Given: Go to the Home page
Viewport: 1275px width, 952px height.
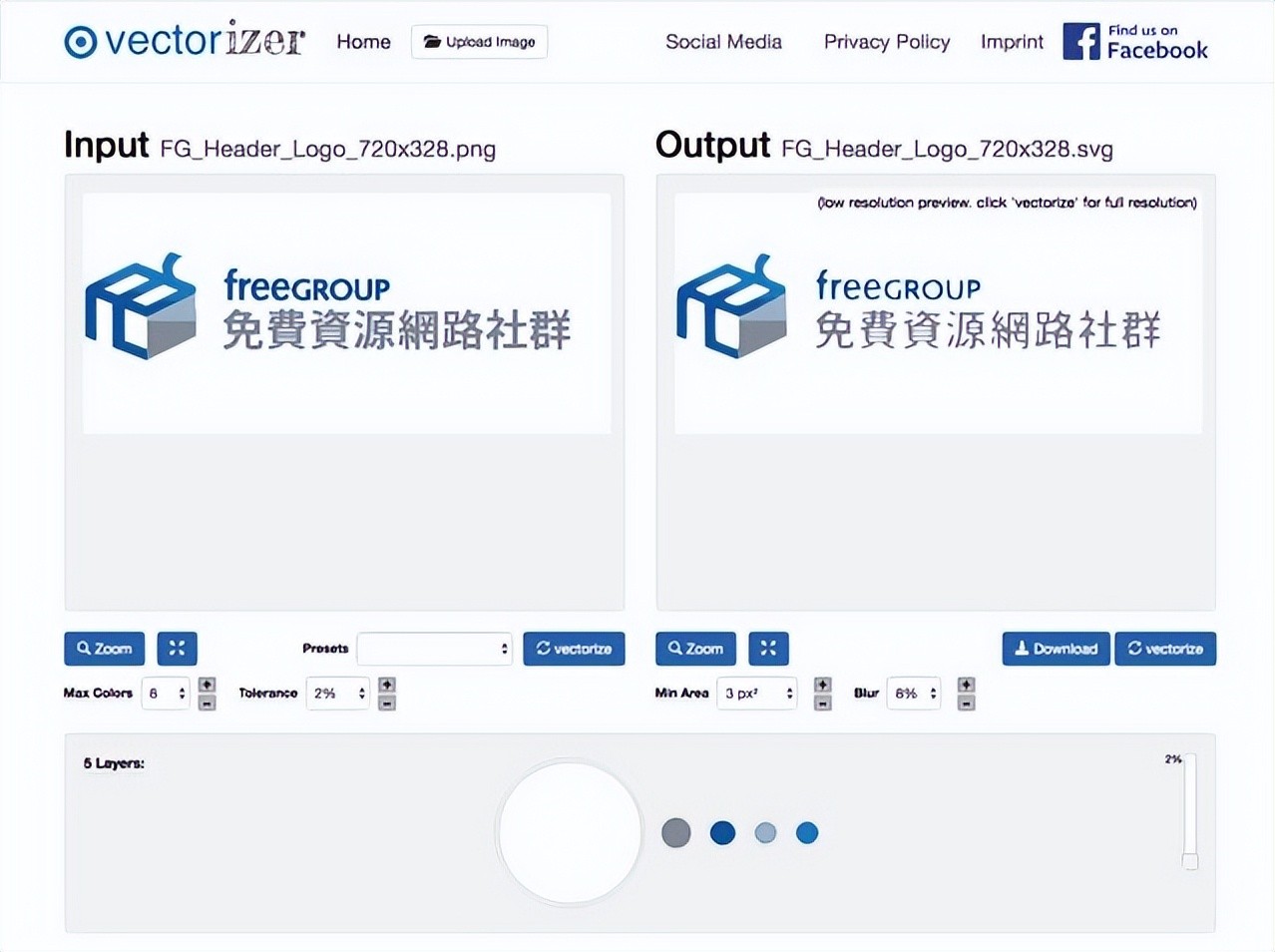Looking at the screenshot, I should pos(363,42).
